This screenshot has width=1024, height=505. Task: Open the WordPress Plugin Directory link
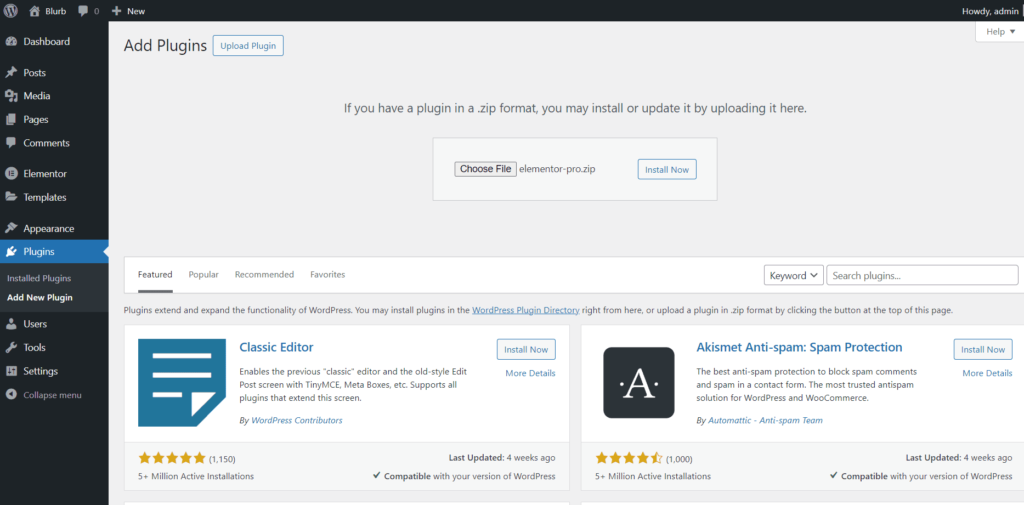[x=526, y=310]
